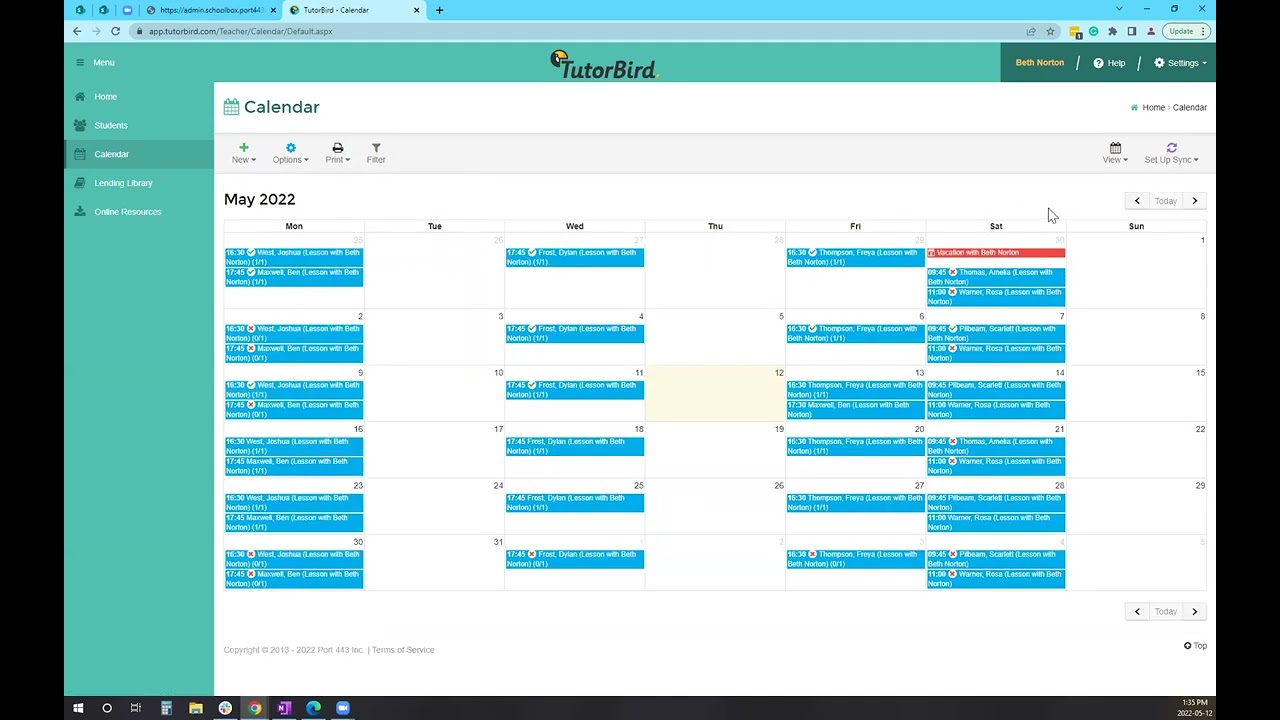Click the share page icon in address bar
The height and width of the screenshot is (720, 1280).
pyautogui.click(x=1031, y=31)
